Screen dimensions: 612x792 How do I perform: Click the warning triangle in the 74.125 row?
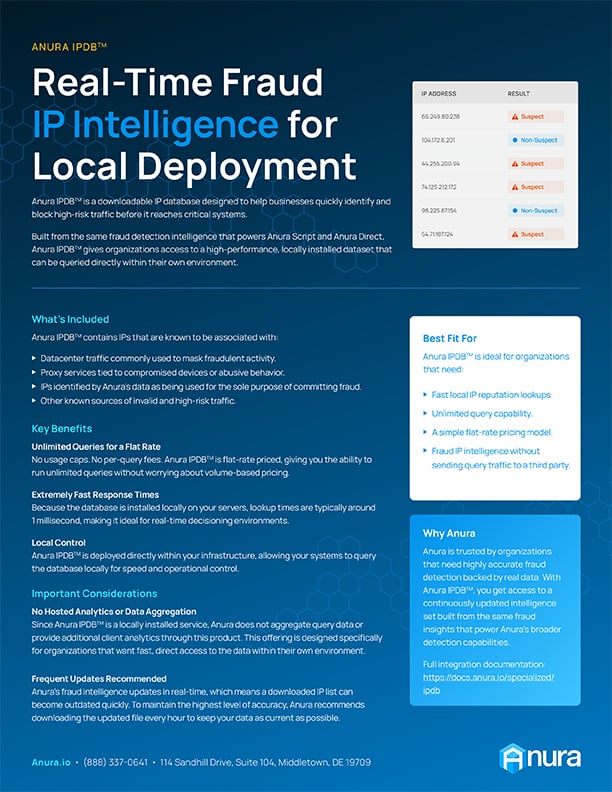point(515,187)
